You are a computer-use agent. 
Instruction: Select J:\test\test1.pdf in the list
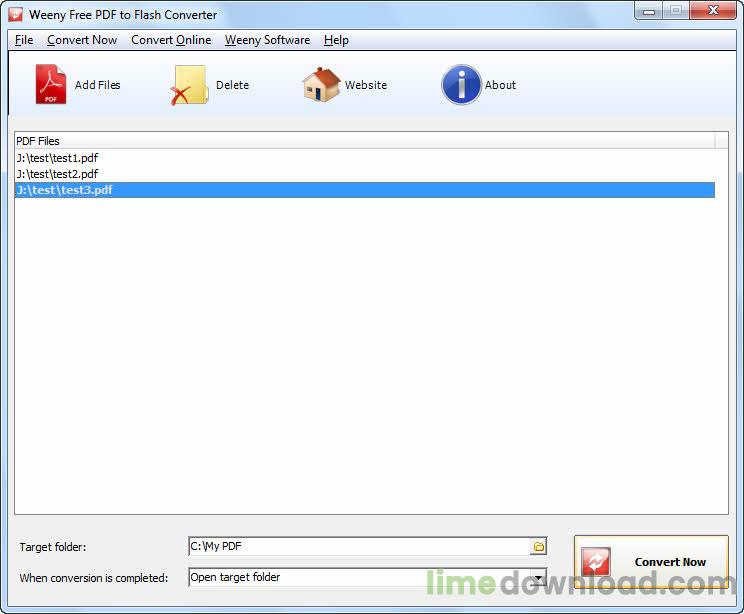point(364,158)
